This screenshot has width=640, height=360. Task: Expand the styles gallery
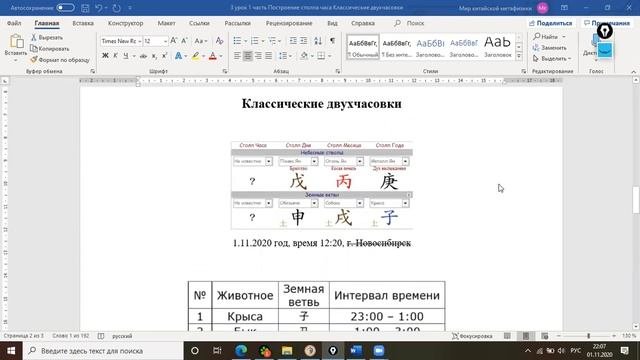(519, 56)
